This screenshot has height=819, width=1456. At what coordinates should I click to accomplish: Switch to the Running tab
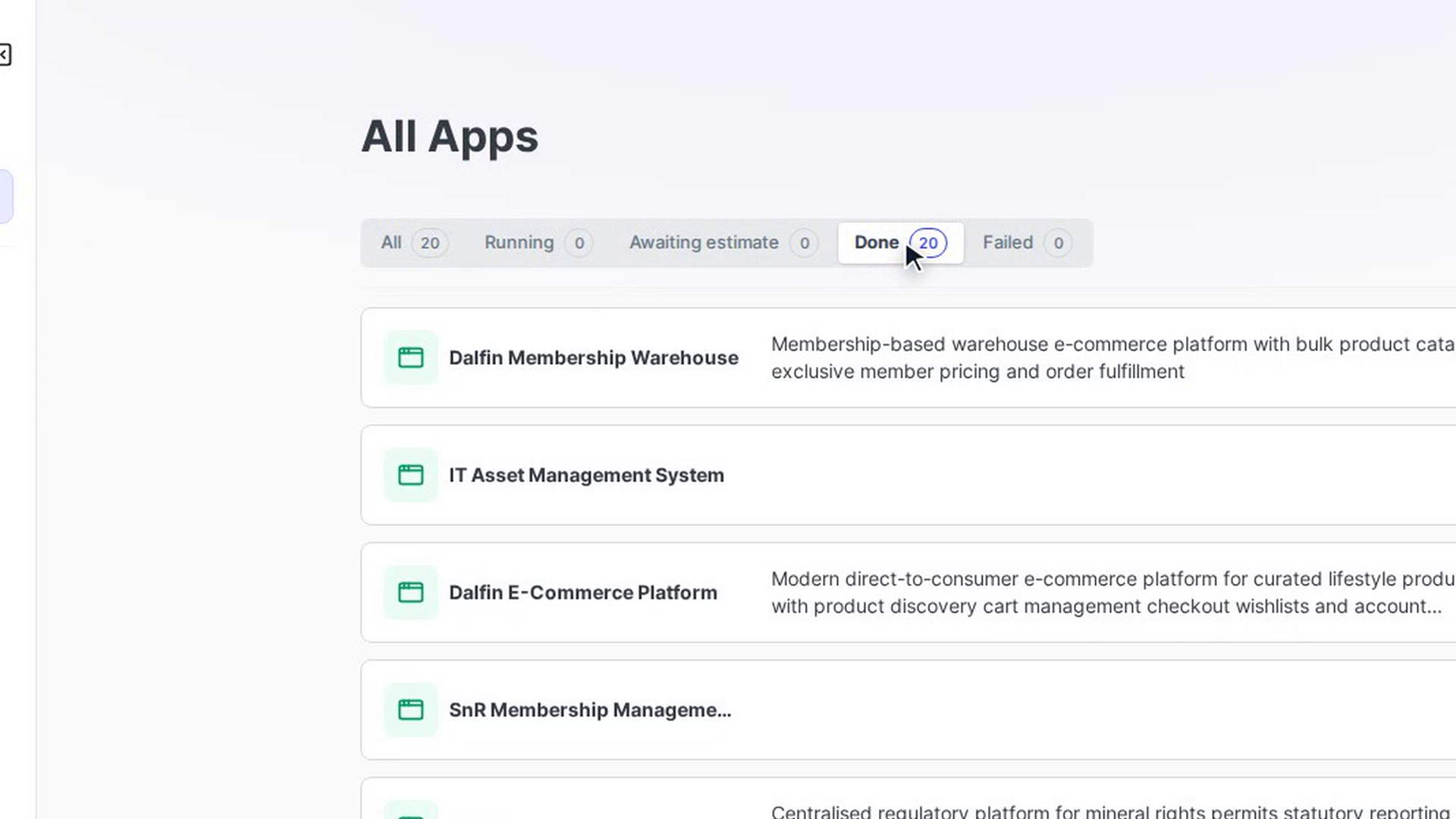(x=538, y=243)
